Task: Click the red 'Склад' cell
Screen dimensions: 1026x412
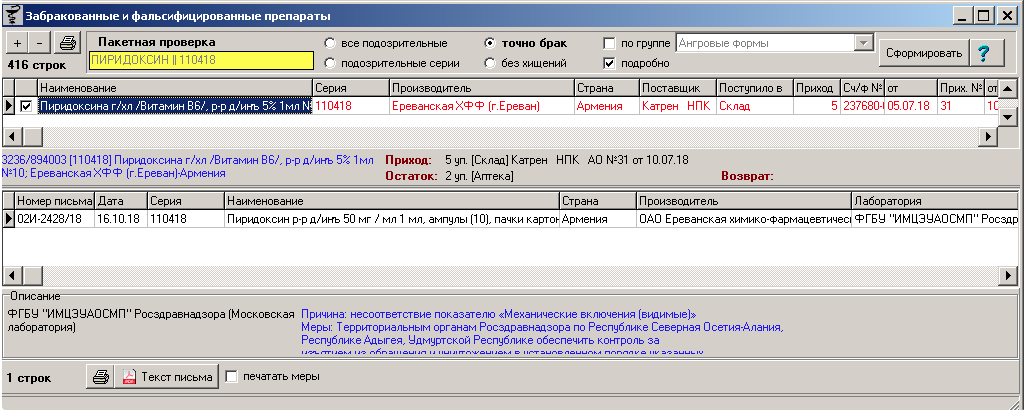Action: pos(755,106)
